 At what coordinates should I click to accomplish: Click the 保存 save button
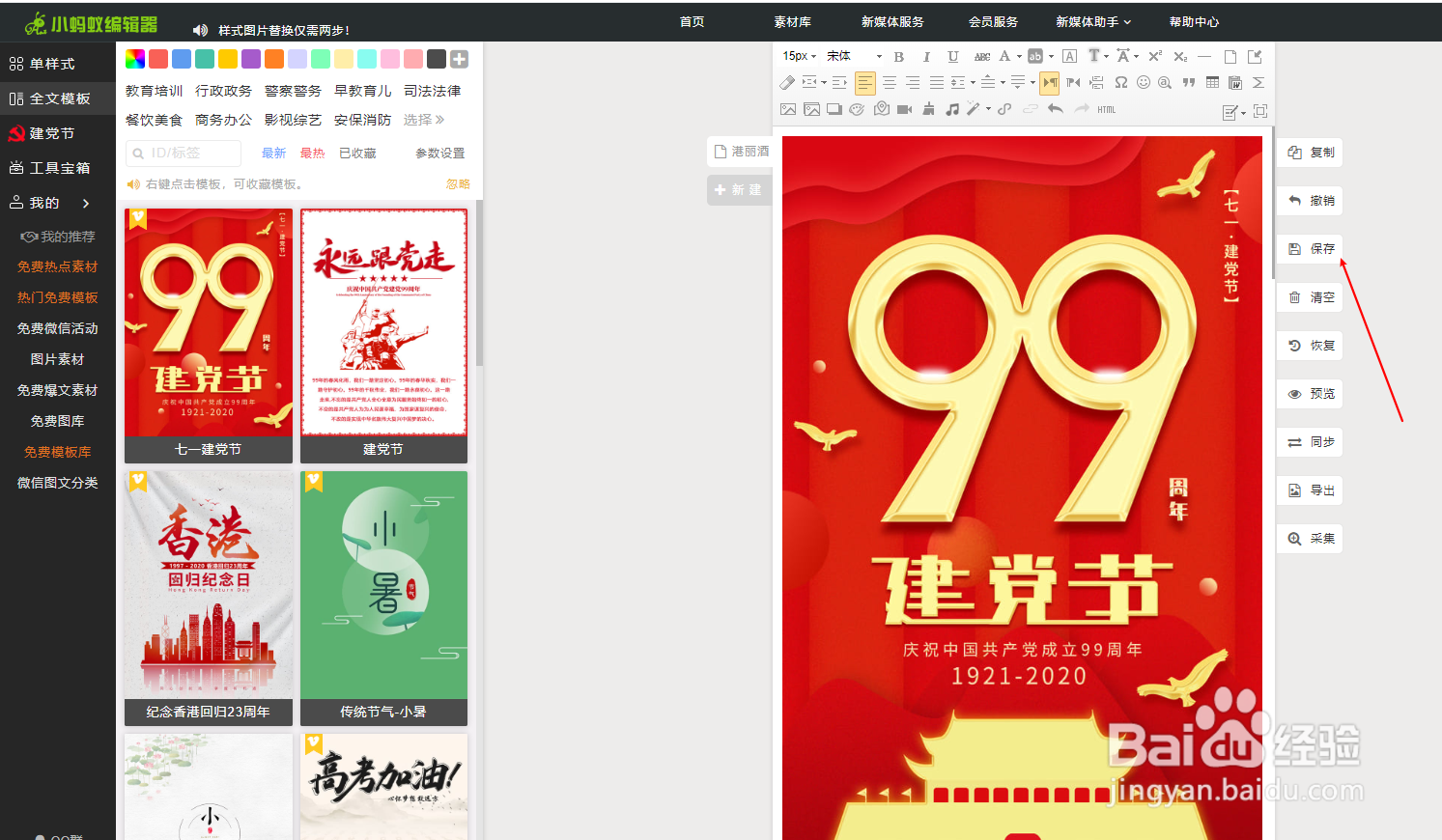click(1311, 249)
